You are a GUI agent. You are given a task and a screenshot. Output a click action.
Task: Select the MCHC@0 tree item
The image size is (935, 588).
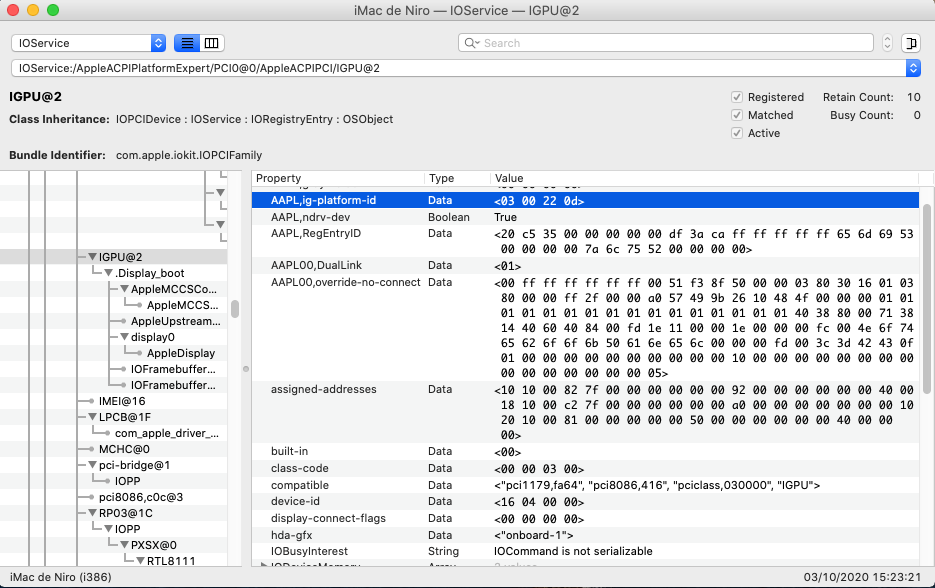click(x=124, y=449)
